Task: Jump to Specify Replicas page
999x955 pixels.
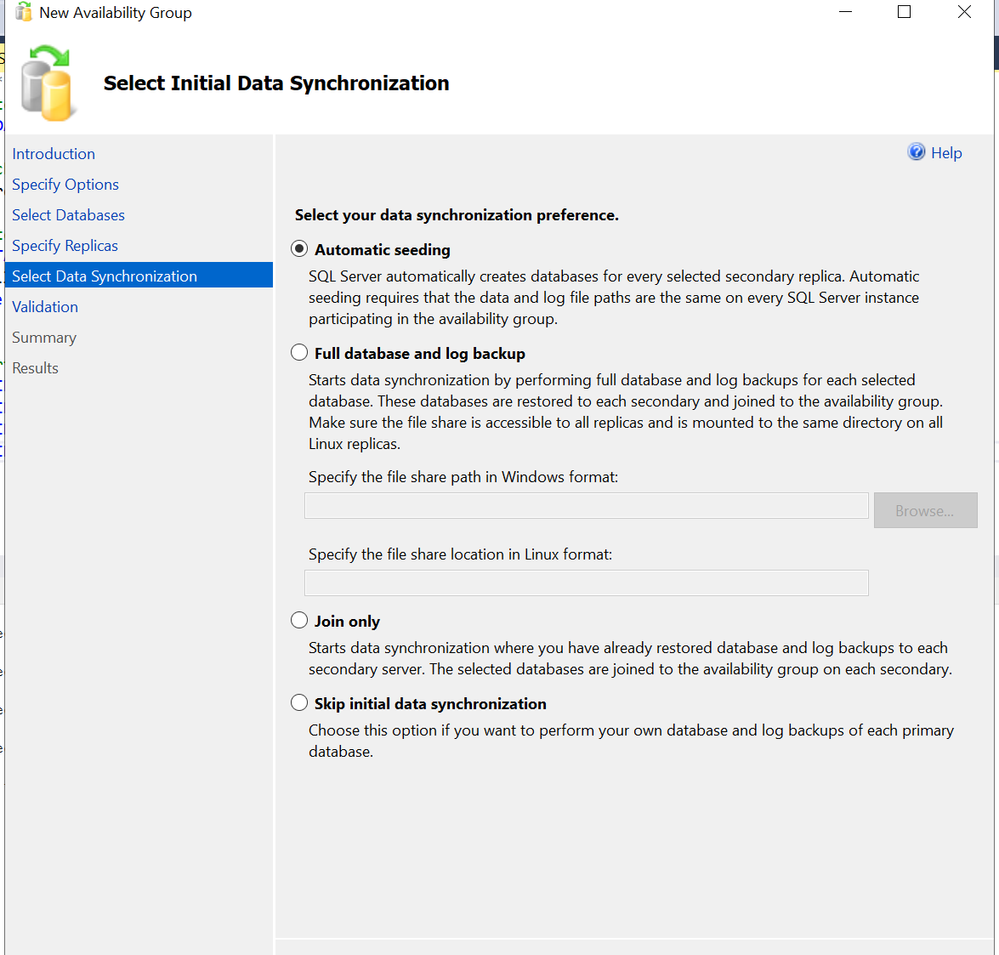Action: click(65, 245)
